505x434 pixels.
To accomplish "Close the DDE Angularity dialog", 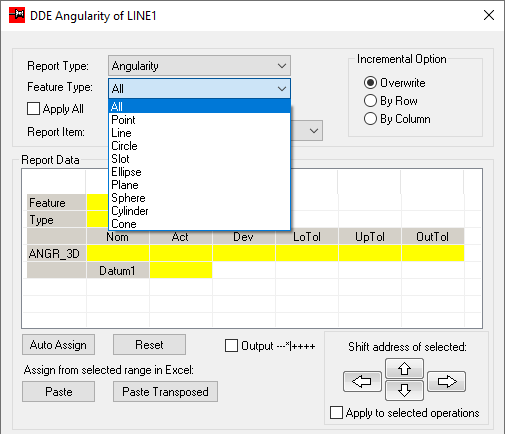I will coord(489,15).
